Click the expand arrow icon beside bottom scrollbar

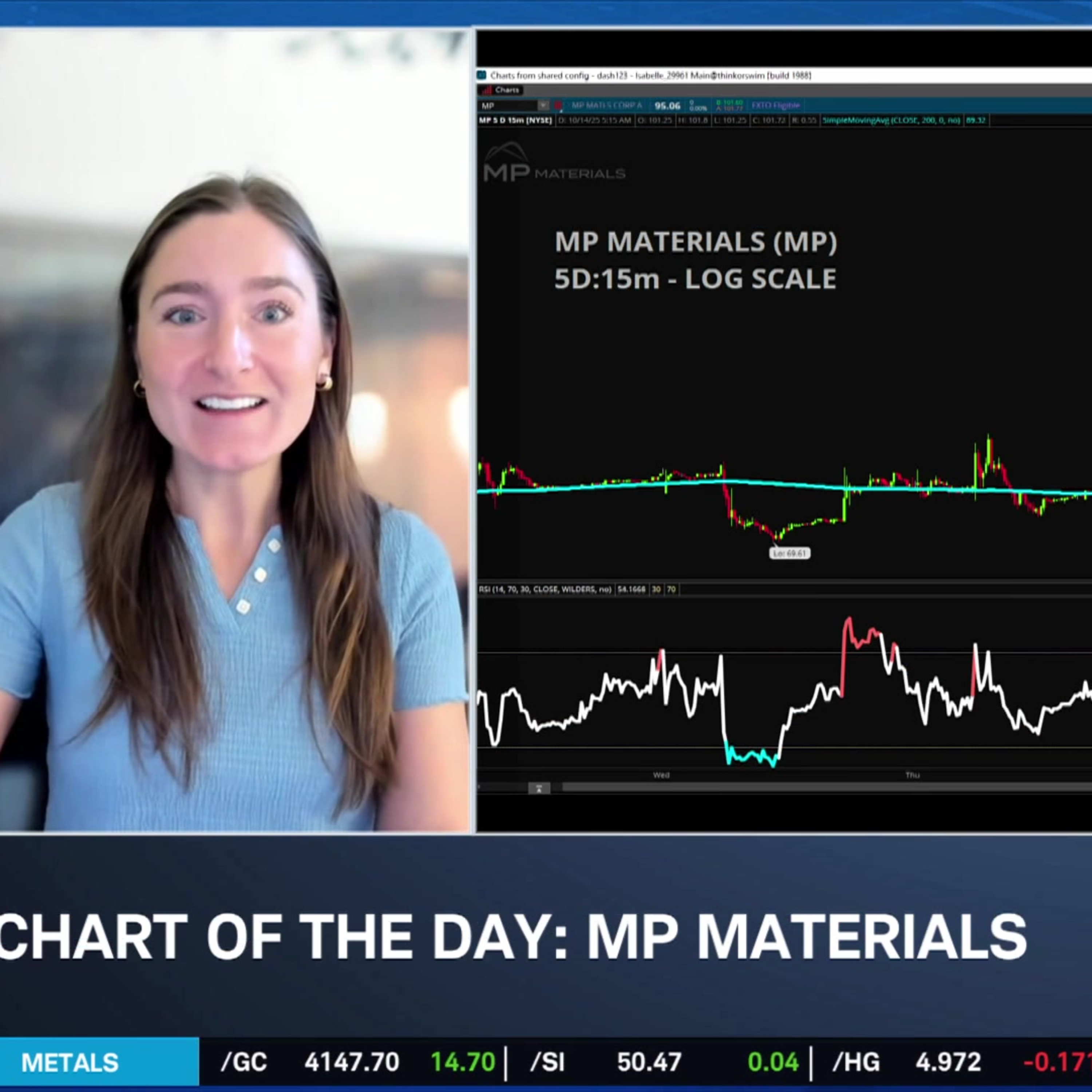click(x=539, y=788)
